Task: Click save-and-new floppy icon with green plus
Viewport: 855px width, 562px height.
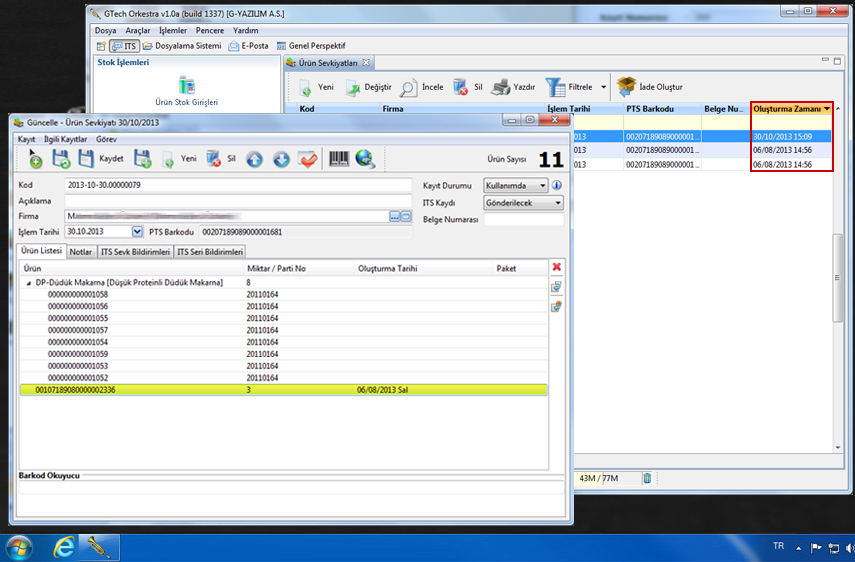Action: [142, 159]
